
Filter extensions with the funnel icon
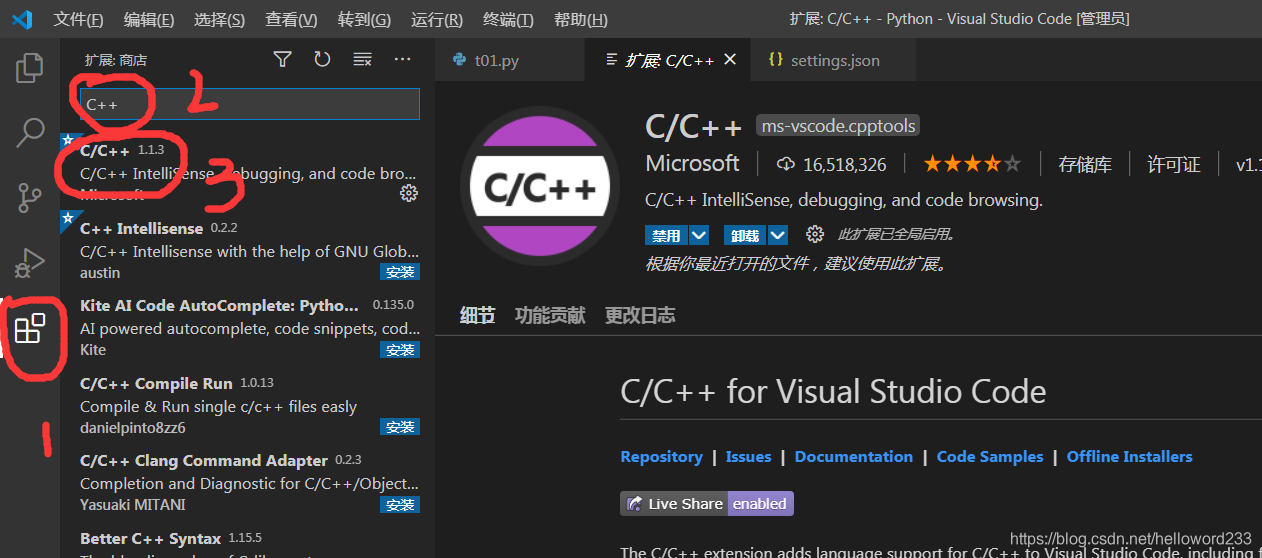coord(283,60)
